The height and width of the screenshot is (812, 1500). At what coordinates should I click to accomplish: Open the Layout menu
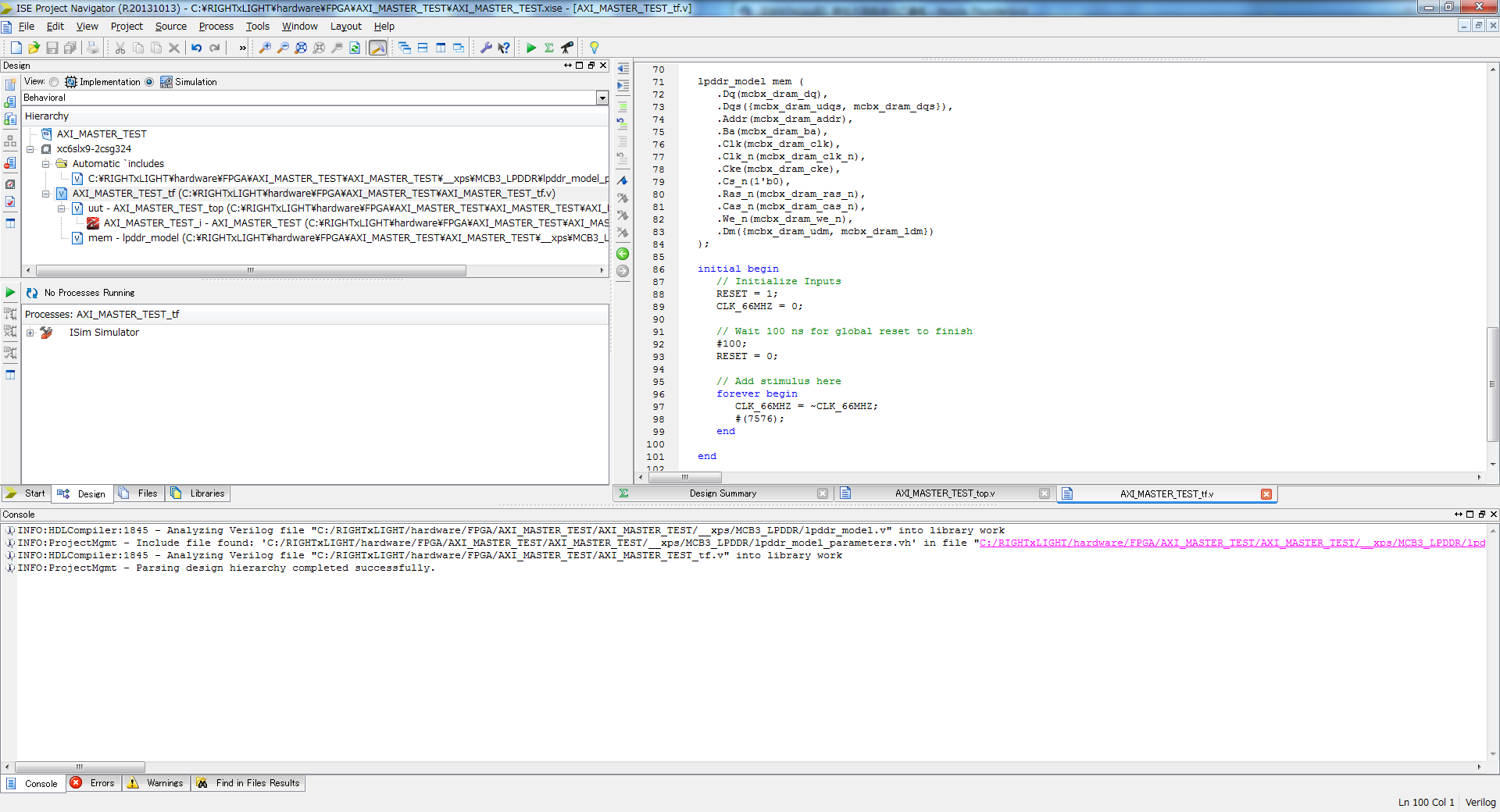click(345, 26)
